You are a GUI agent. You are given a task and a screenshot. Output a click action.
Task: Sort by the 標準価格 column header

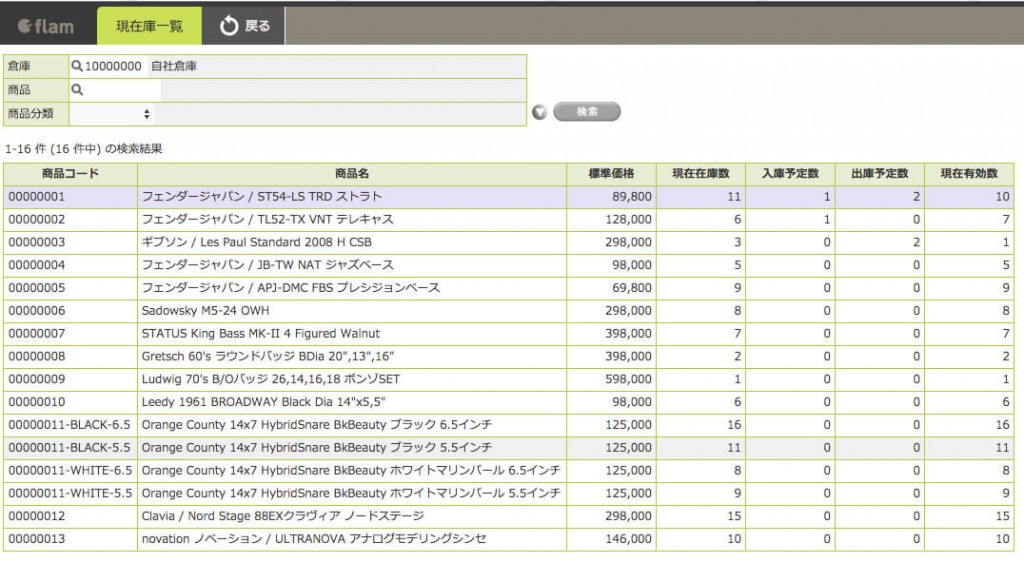click(611, 174)
